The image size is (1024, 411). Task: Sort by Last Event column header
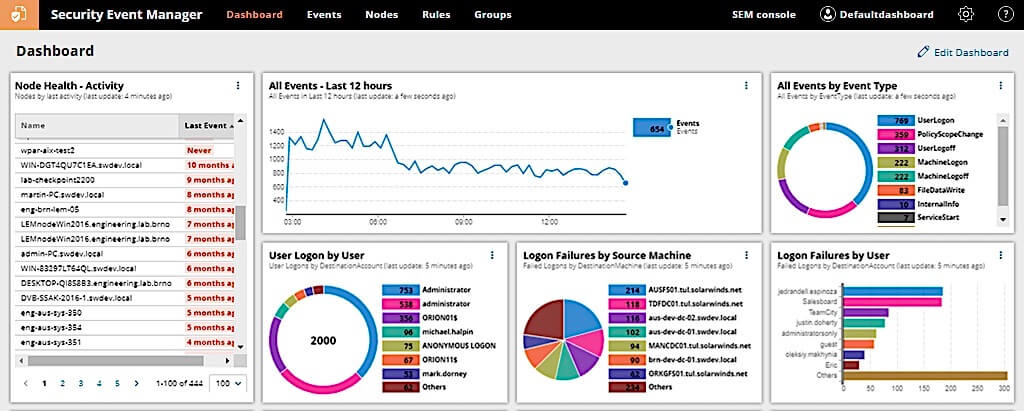tap(206, 125)
